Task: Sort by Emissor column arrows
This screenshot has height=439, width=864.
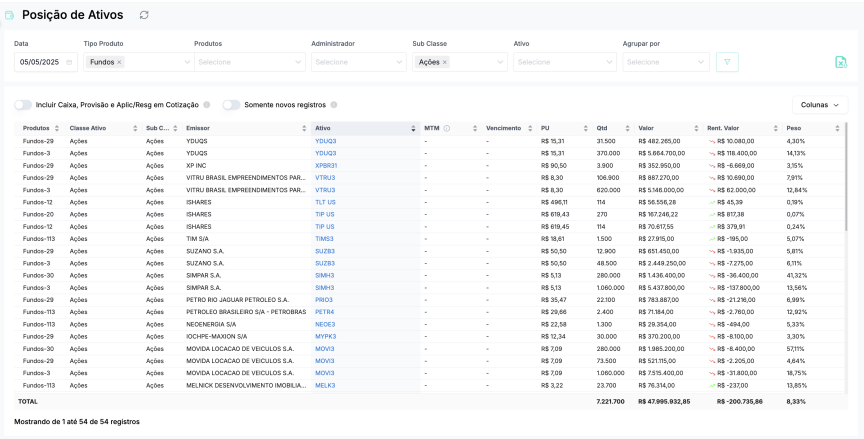Action: tap(304, 128)
